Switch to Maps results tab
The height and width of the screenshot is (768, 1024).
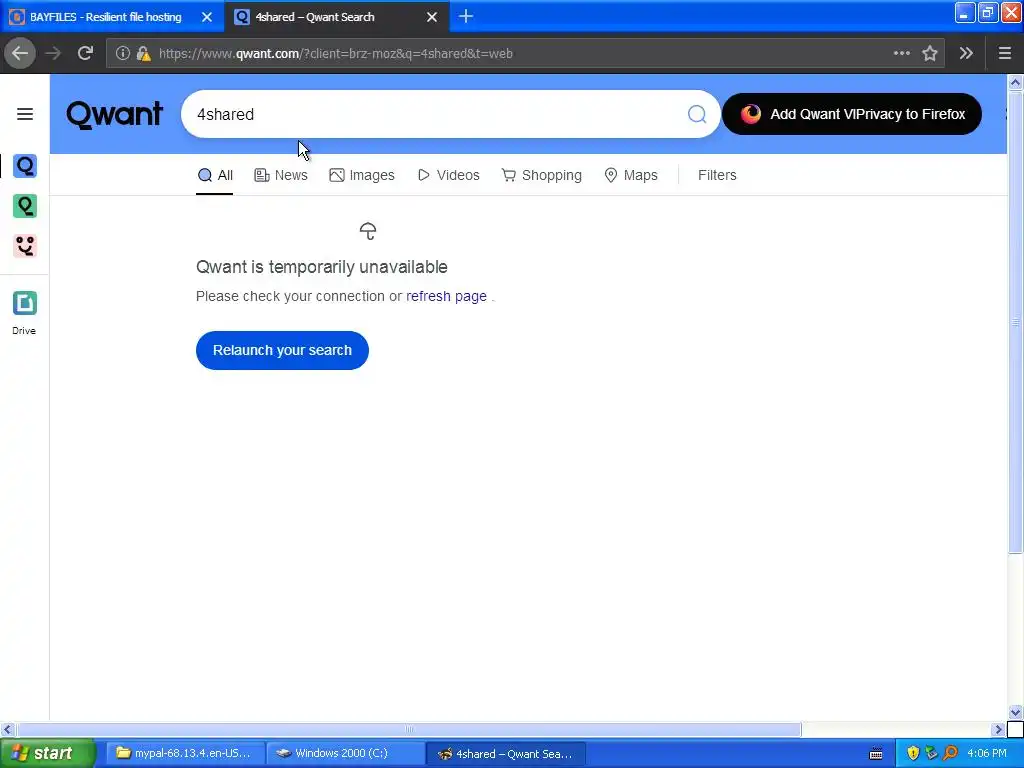coord(631,175)
